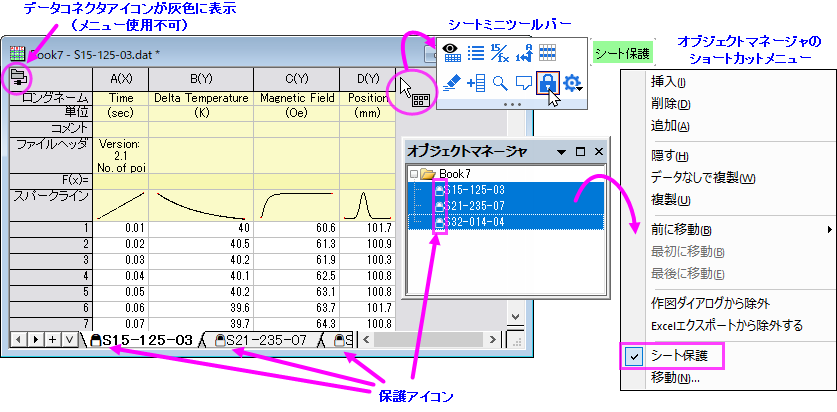
Task: Click the previous sheet arrow button
Action: coord(19,339)
